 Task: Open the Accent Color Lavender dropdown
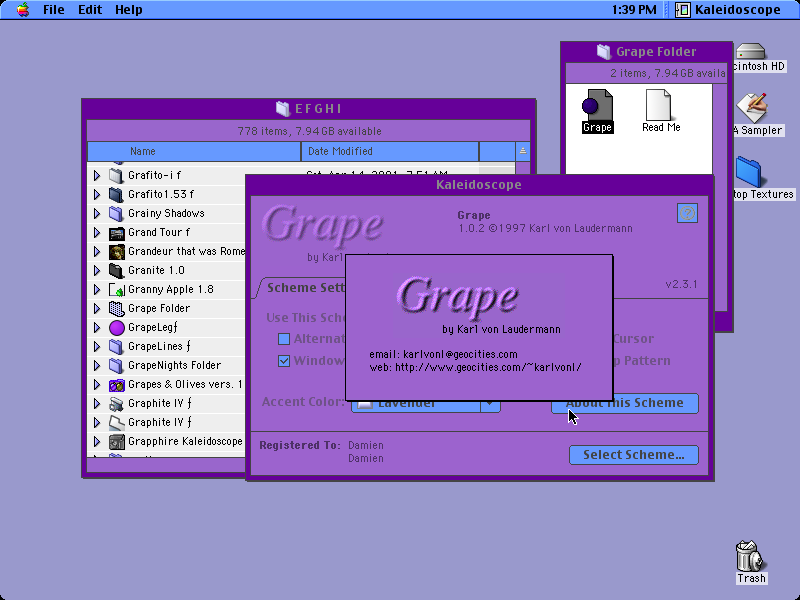425,404
